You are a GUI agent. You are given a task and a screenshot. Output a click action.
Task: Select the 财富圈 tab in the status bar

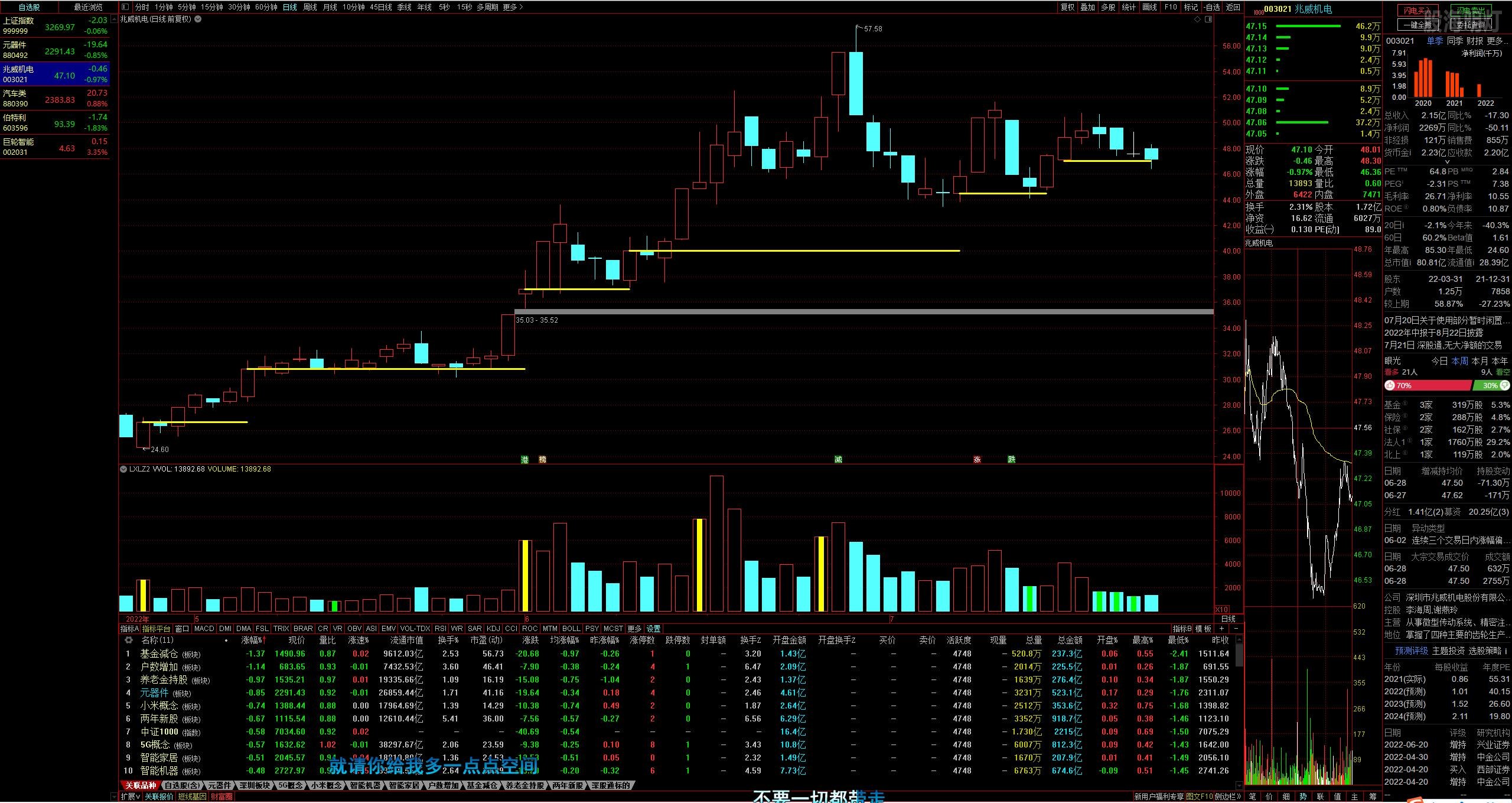coord(221,797)
